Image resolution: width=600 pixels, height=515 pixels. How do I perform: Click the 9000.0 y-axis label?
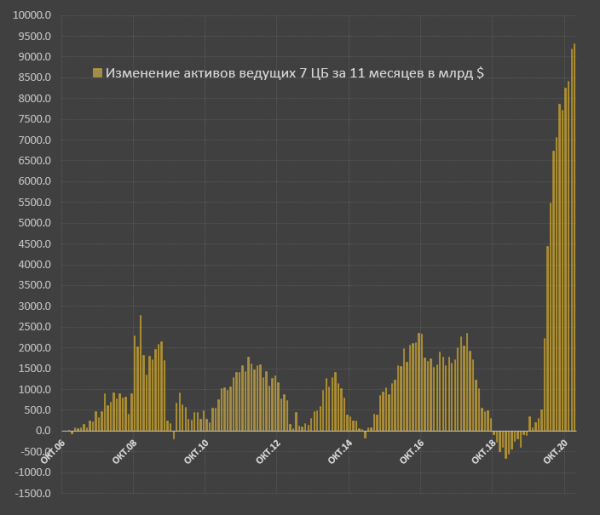tap(34, 57)
